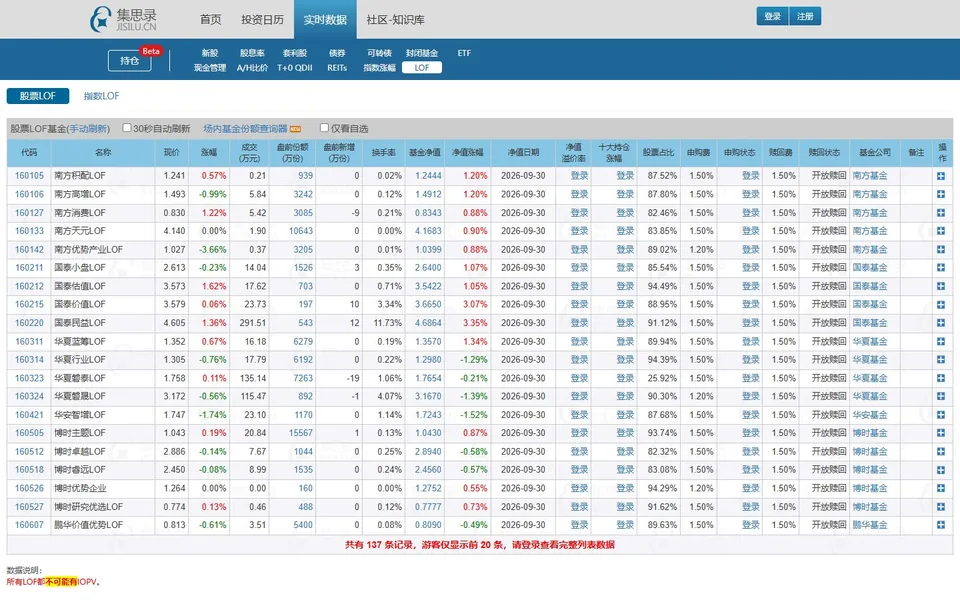
Task: Sort by 现价 column header
Action: 172,152
